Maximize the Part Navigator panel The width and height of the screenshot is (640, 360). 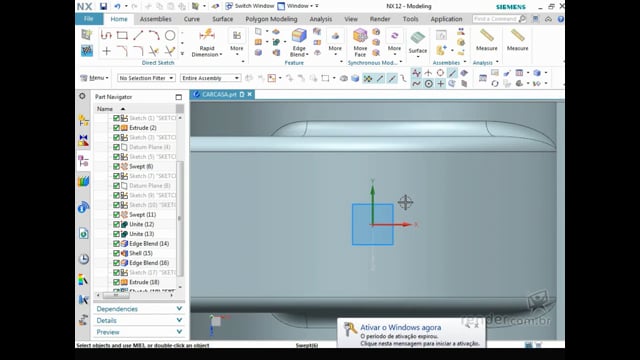pyautogui.click(x=178, y=97)
